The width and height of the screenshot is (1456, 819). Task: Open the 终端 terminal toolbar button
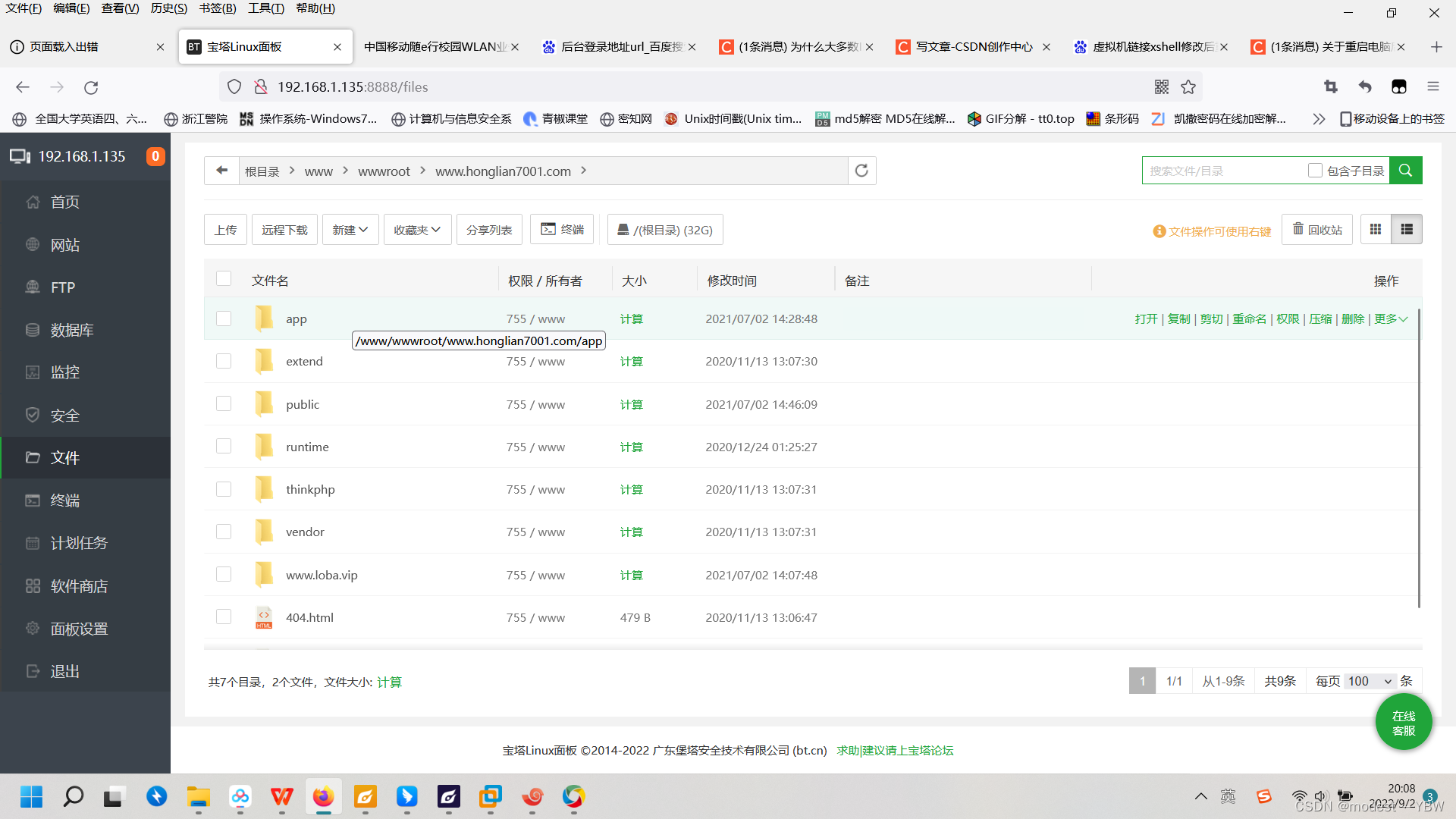[x=562, y=229]
